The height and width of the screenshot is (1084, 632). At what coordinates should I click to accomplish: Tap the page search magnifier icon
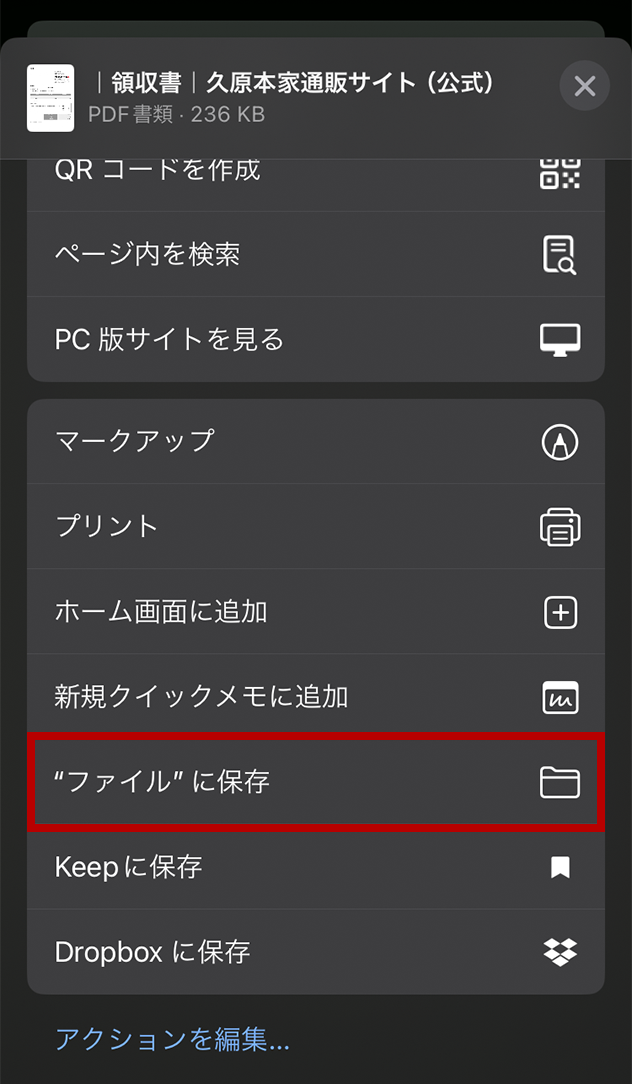[x=559, y=255]
